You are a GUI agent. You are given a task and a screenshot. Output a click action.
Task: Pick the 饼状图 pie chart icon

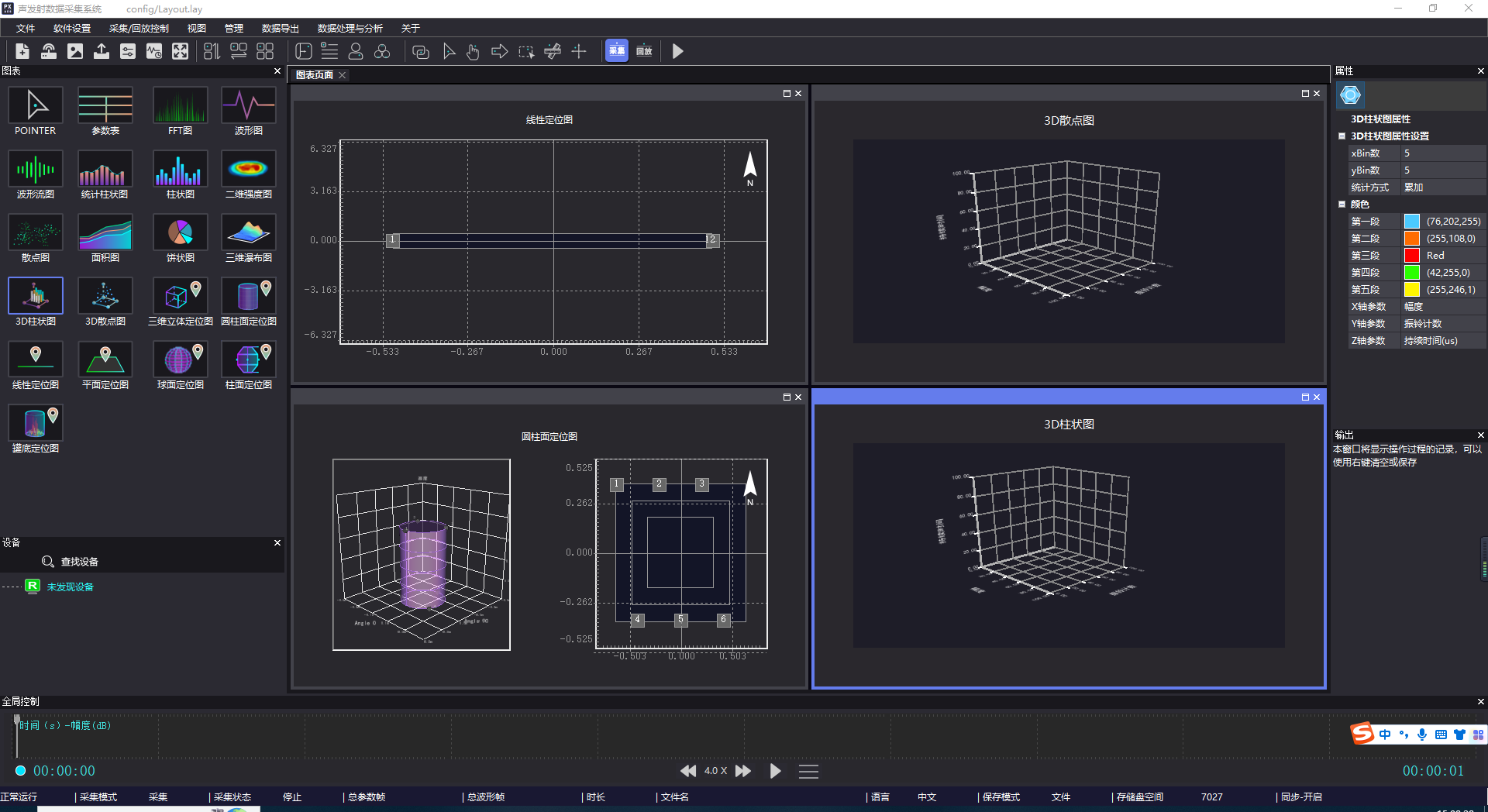(180, 233)
